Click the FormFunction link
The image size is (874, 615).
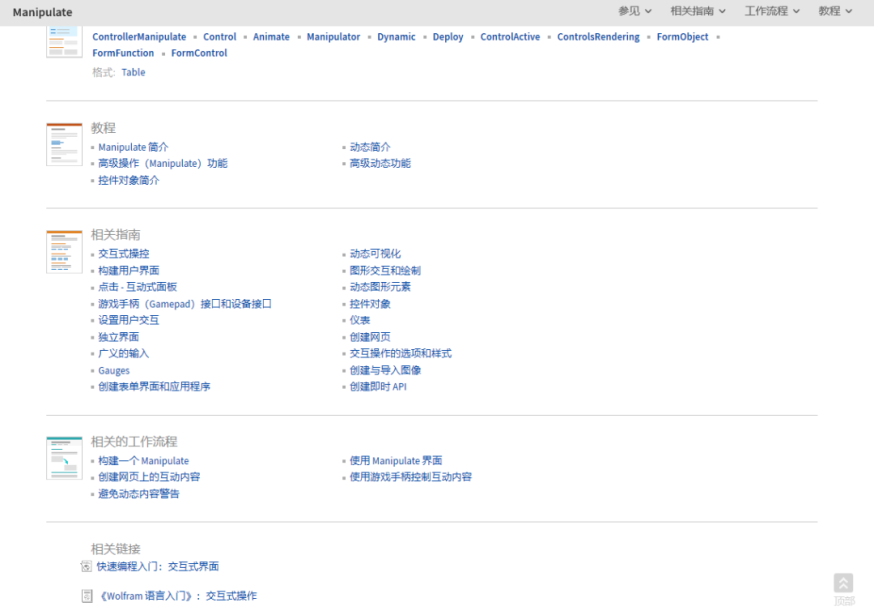coord(123,53)
